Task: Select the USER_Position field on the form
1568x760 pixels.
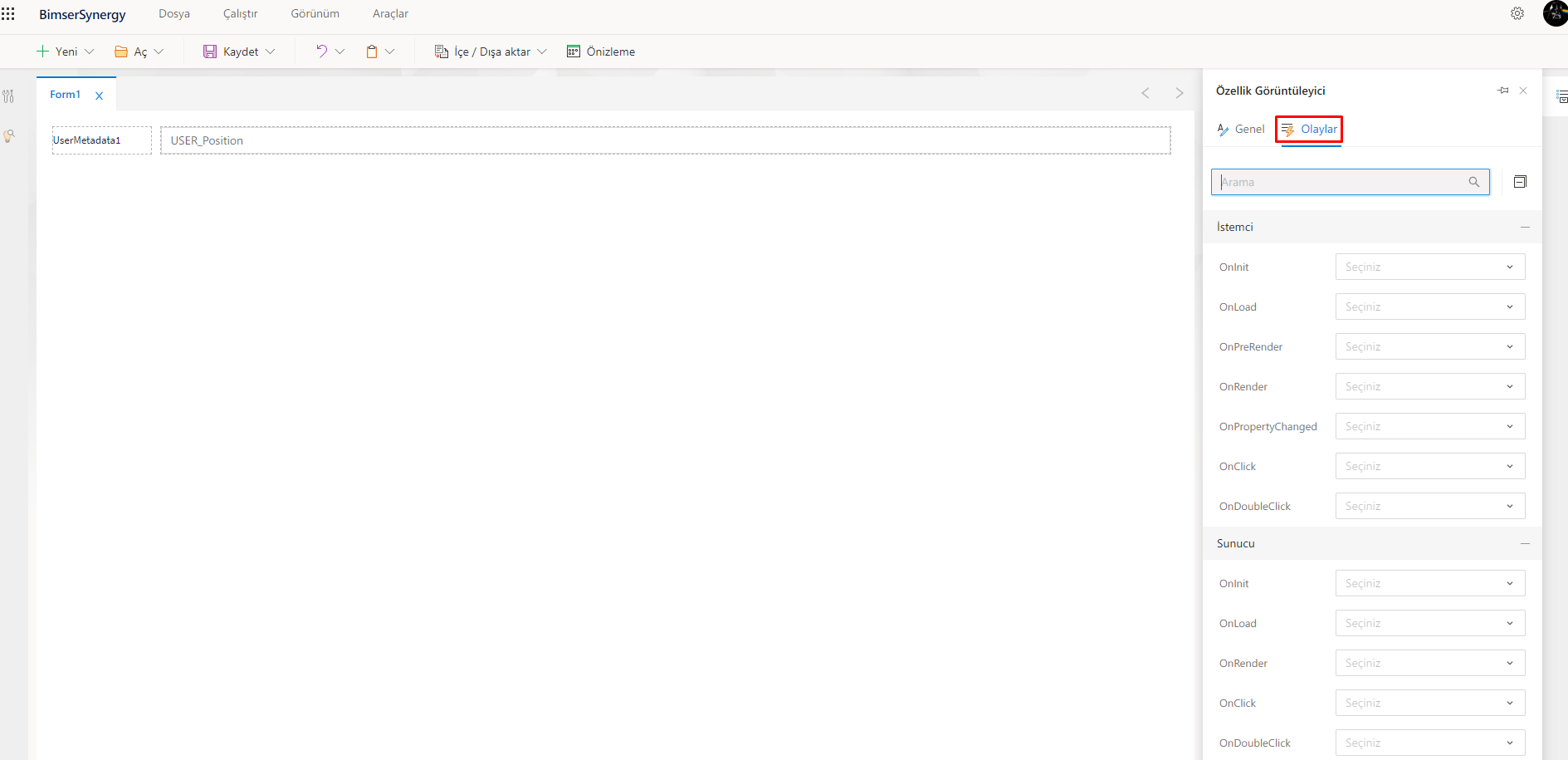Action: [x=666, y=140]
